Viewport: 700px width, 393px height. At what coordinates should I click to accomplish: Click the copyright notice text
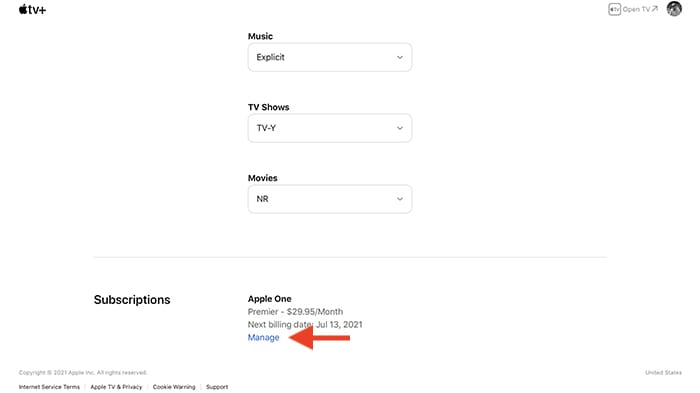click(x=83, y=372)
